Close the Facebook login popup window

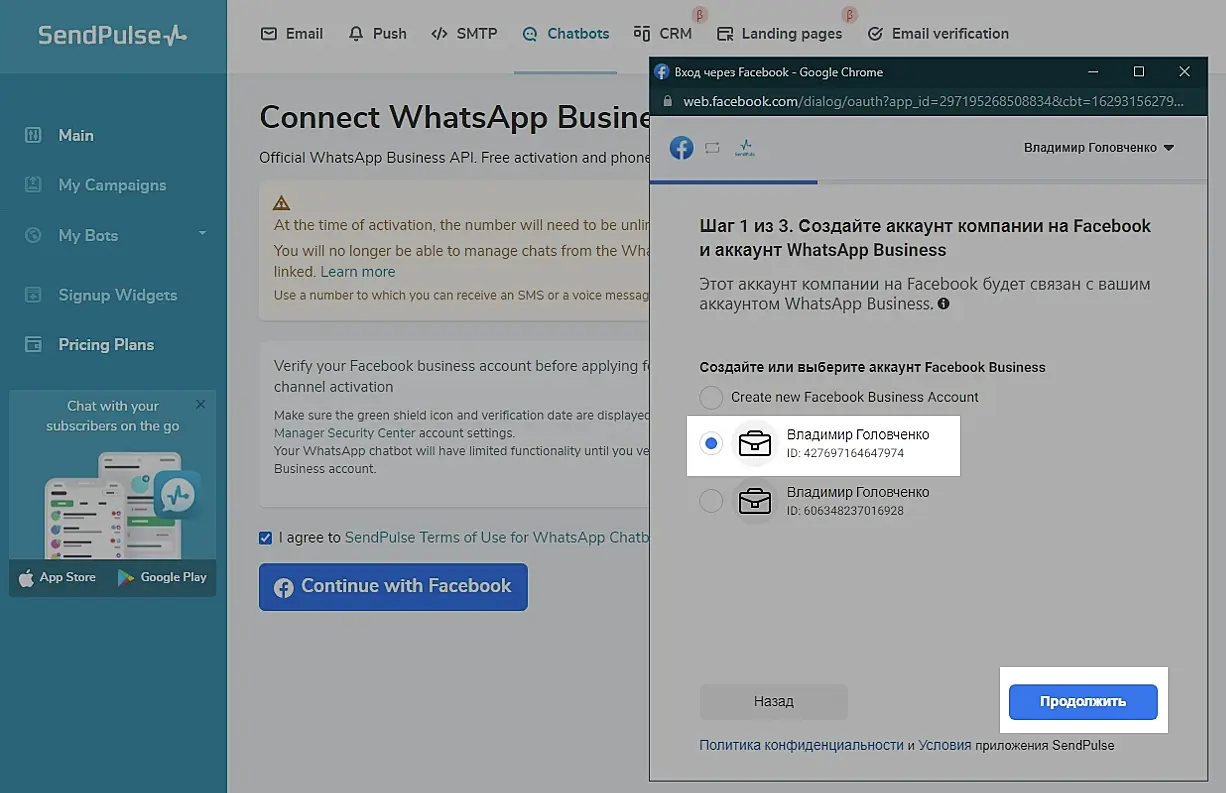point(1184,72)
